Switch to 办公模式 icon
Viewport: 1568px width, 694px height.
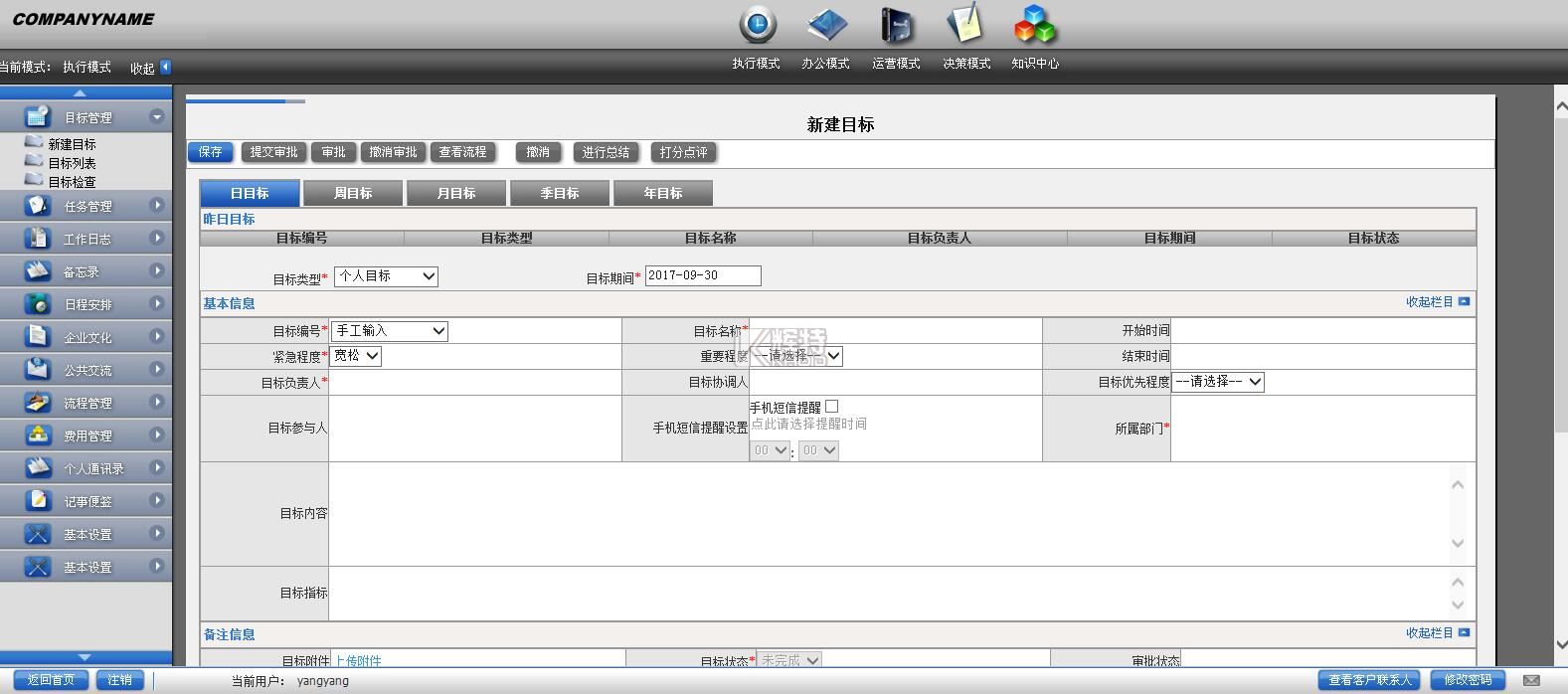[826, 26]
